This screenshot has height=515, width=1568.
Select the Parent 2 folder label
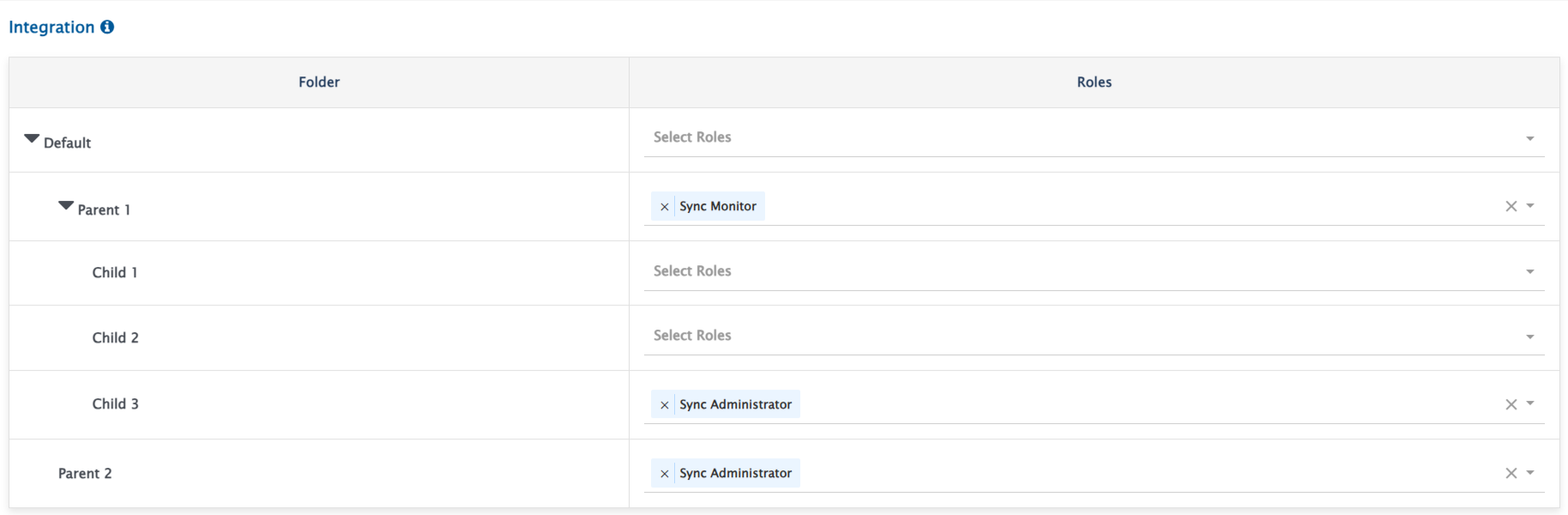(85, 474)
